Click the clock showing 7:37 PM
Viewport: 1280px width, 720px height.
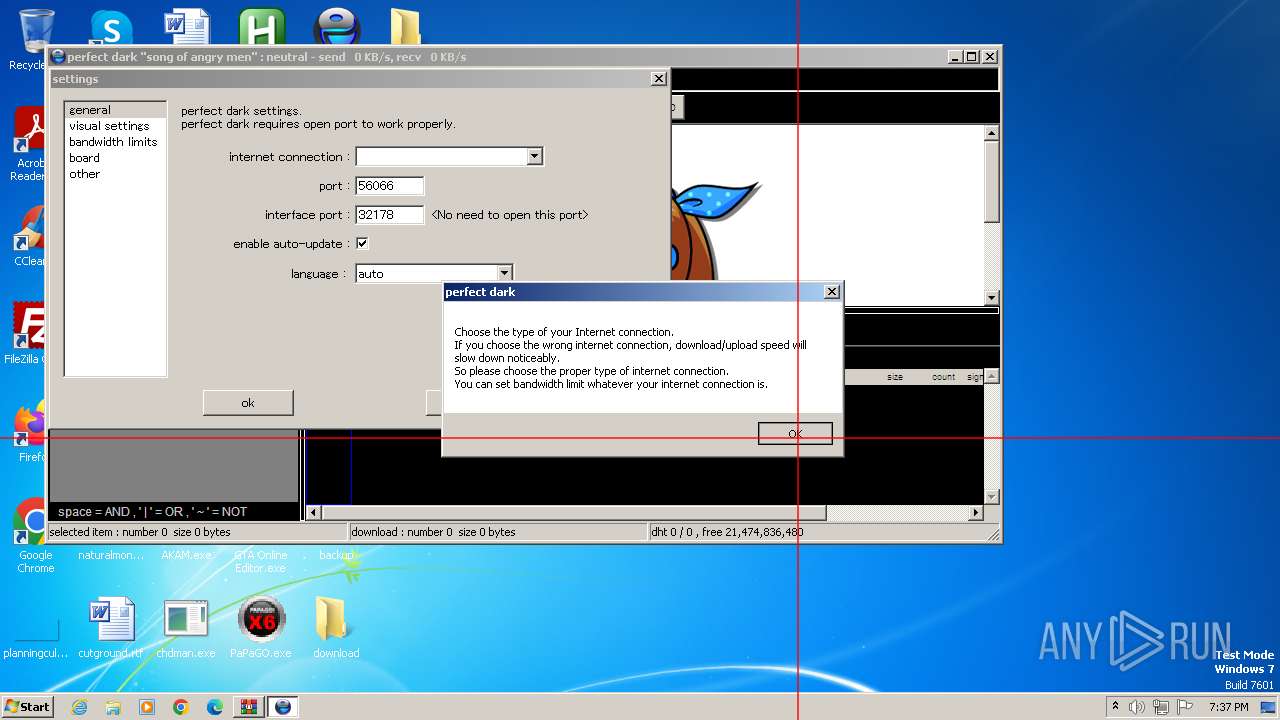click(1228, 707)
